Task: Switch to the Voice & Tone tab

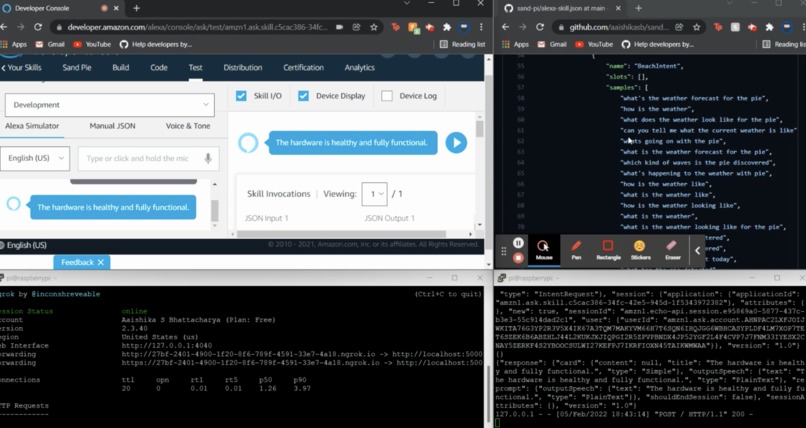Action: [x=188, y=126]
